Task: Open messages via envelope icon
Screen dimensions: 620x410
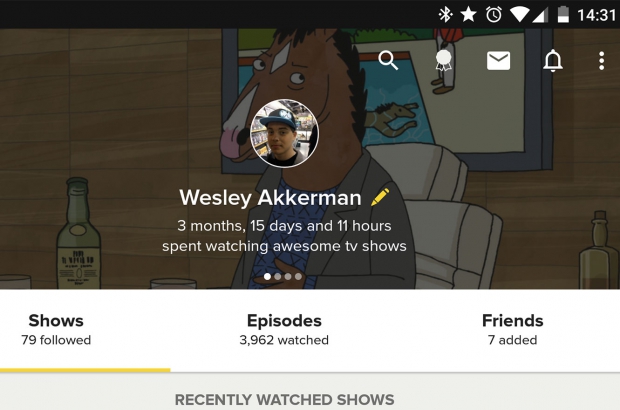Action: point(498,61)
